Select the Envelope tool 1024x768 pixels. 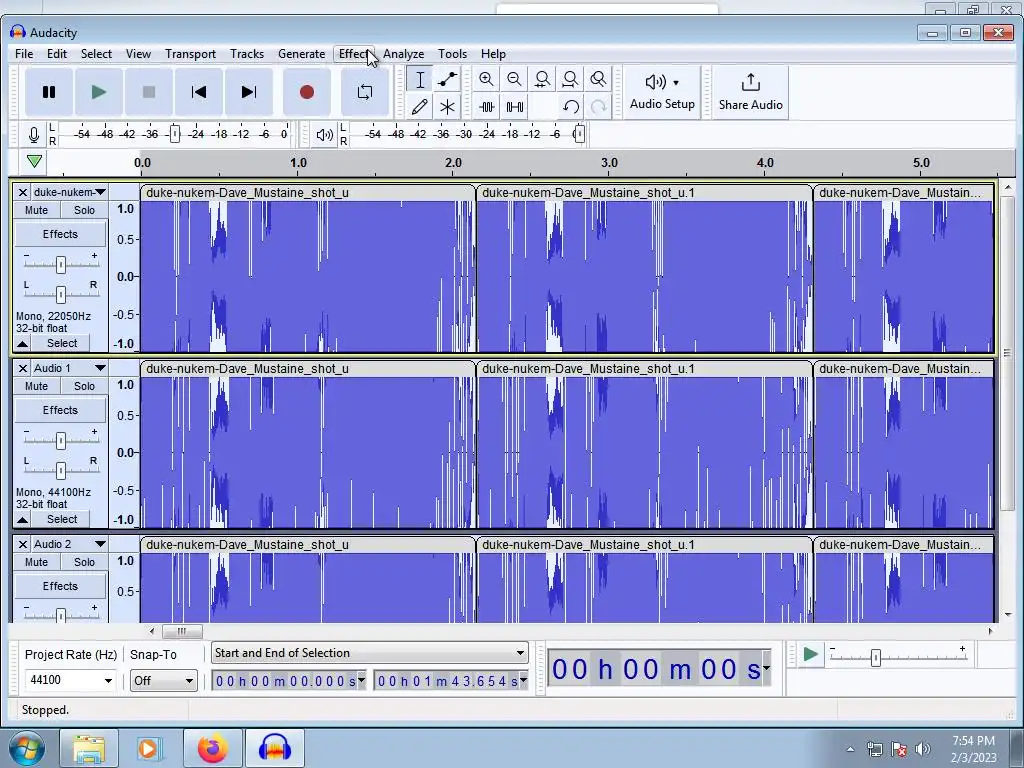pos(447,80)
